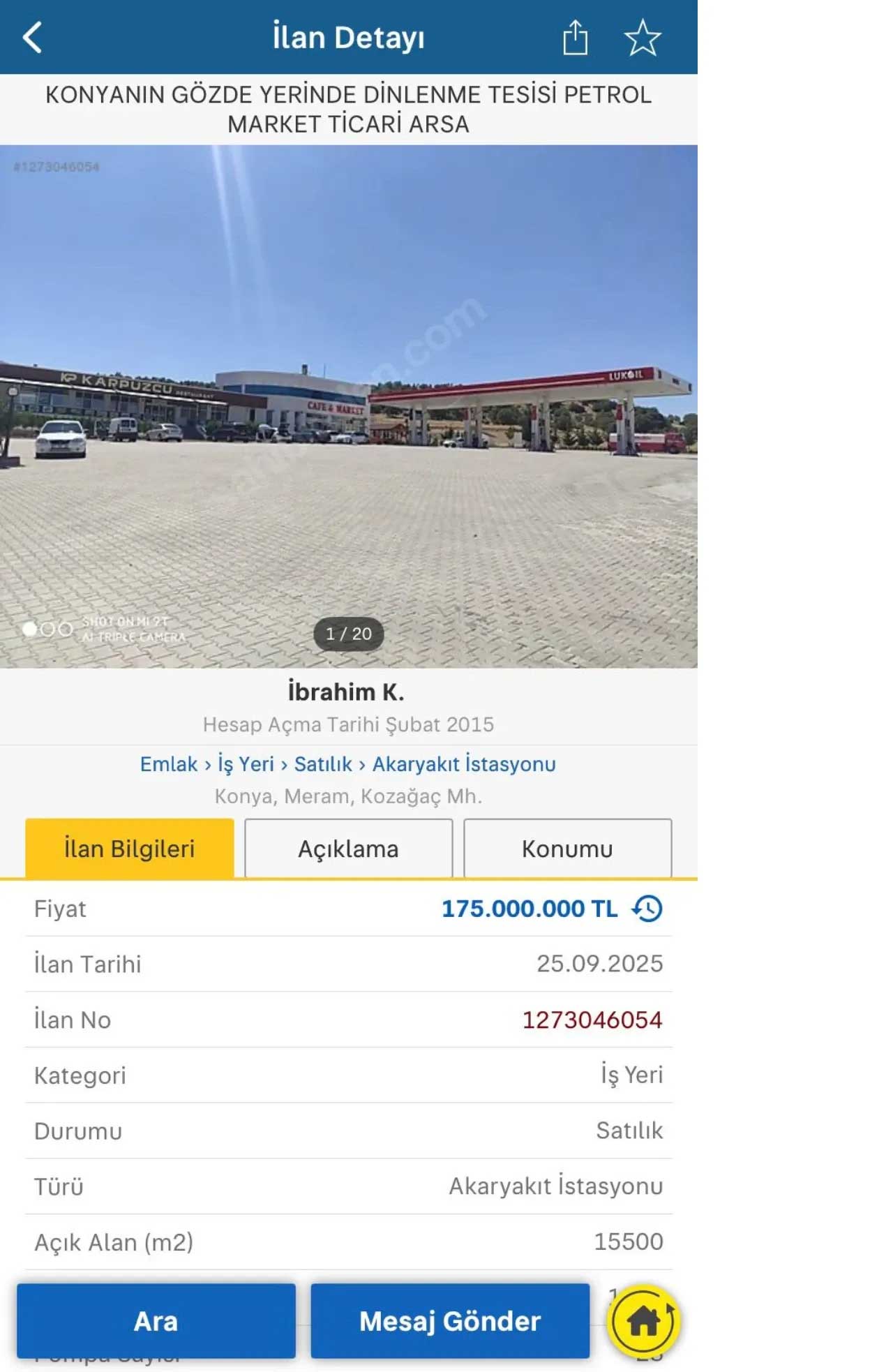The image size is (893, 1372).
Task: Select the third carousel dot
Action: point(64,630)
